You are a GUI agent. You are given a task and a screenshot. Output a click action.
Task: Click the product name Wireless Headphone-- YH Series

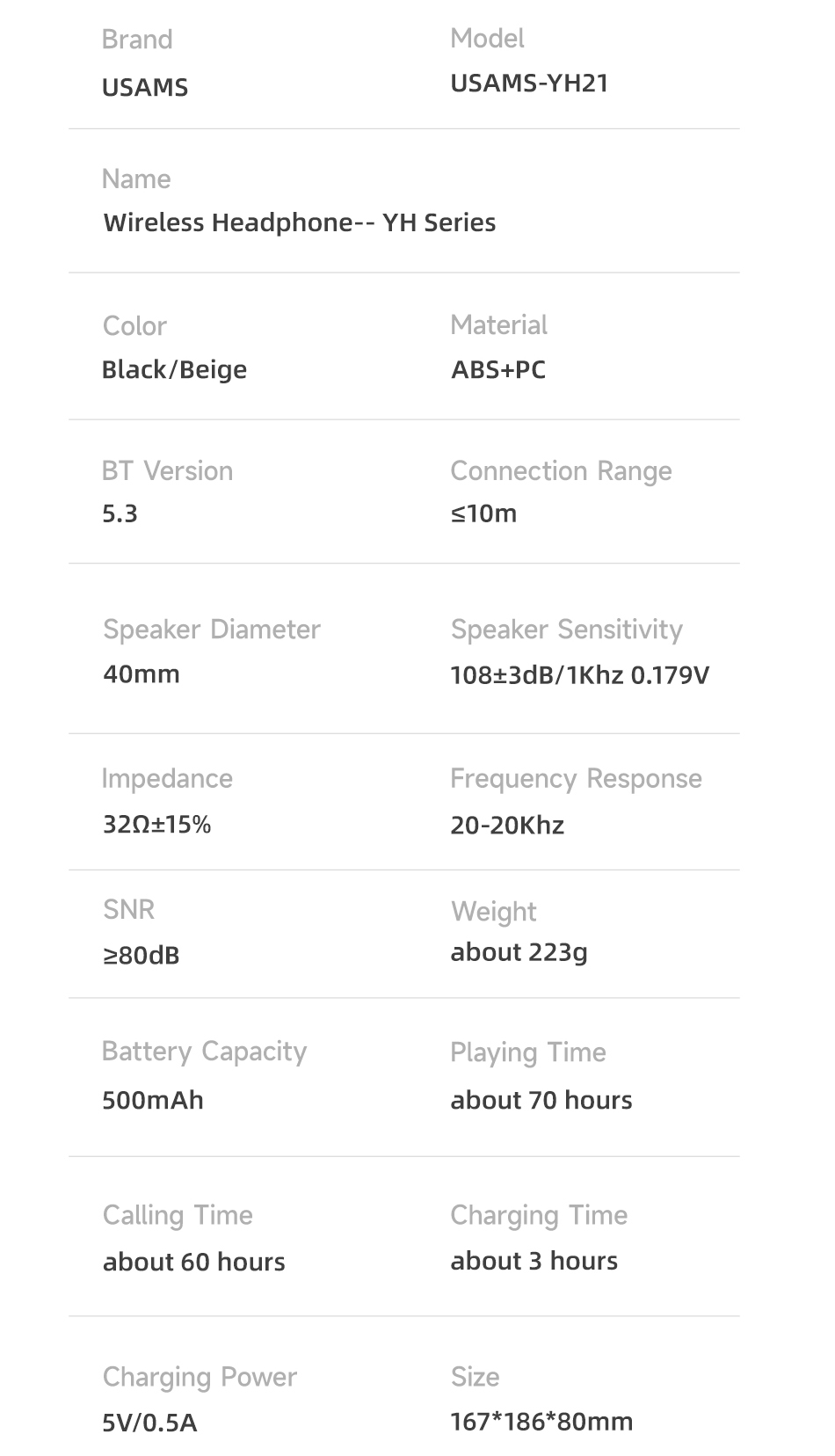[x=300, y=222]
